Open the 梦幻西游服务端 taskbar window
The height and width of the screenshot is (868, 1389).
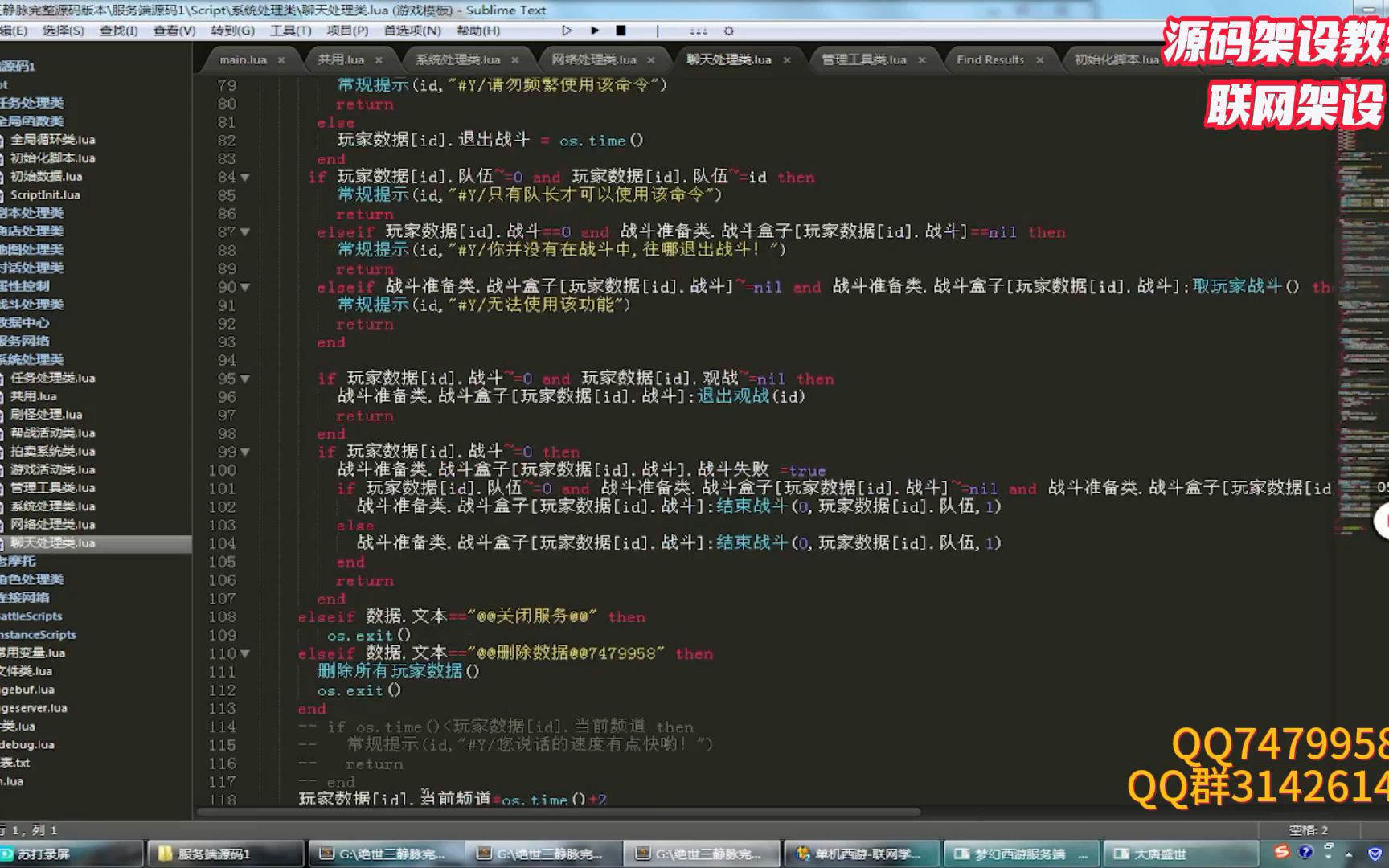(1021, 854)
